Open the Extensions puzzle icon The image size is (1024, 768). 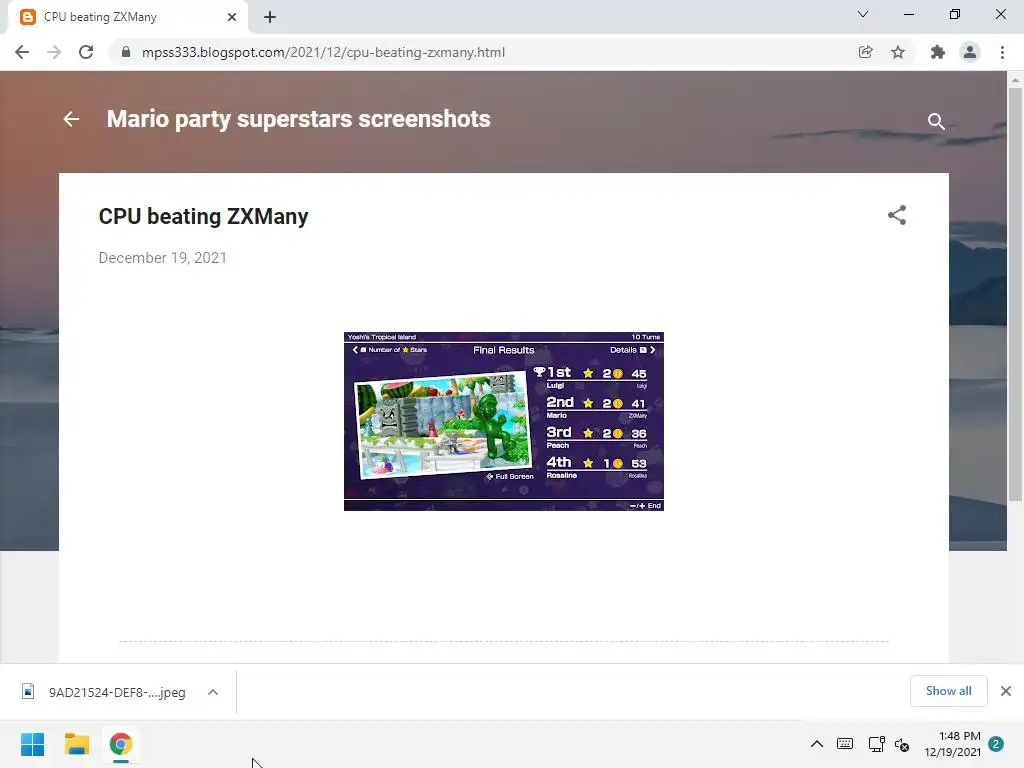click(938, 52)
